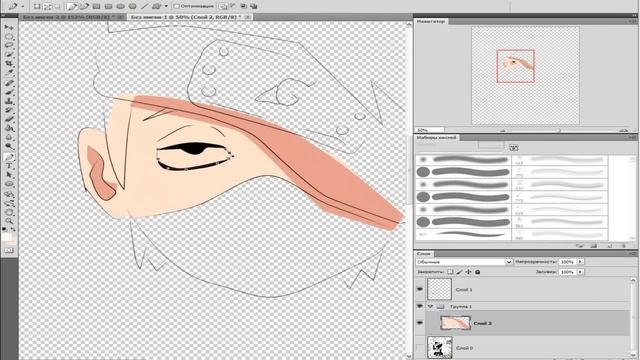
Task: Pick the Rectangle shape in the options bar
Action: click(x=97, y=6)
